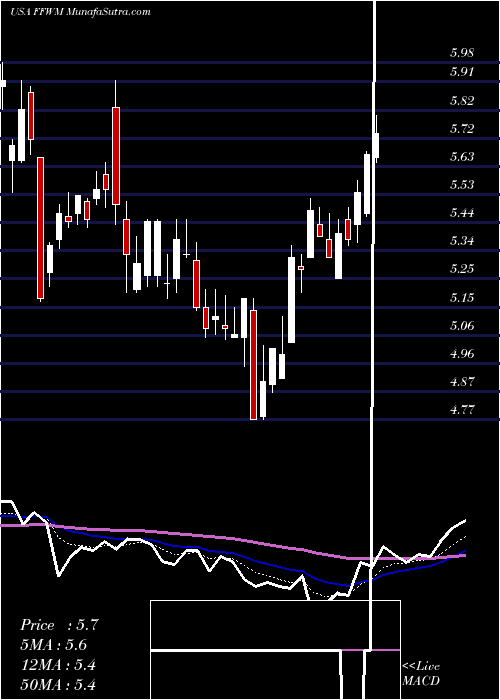Select the 5.72 price axis label
The image size is (500, 700).
coord(462,129)
